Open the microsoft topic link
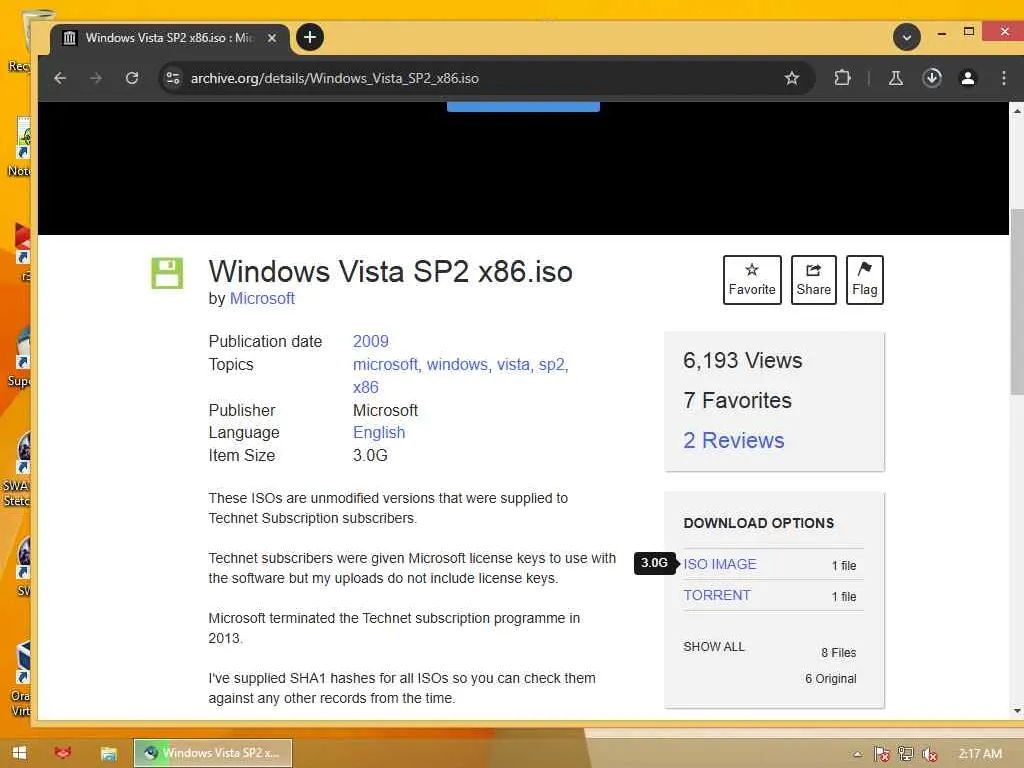This screenshot has width=1024, height=768. coord(385,364)
